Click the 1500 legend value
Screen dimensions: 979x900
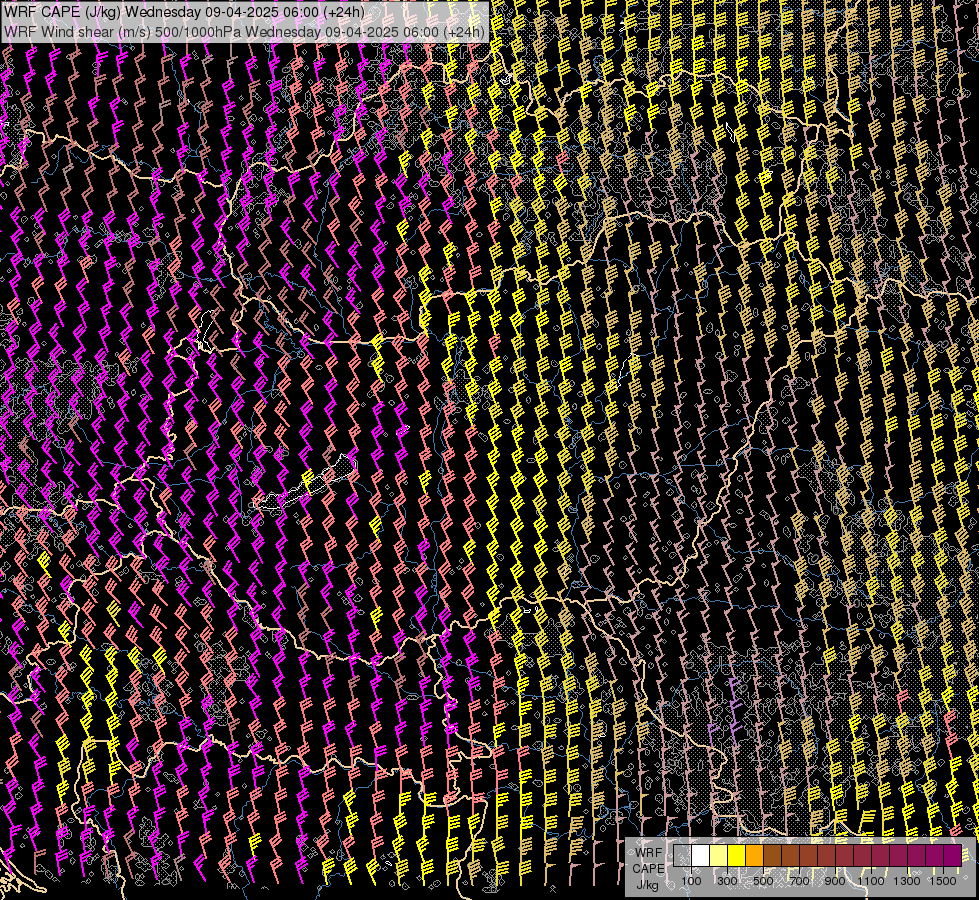[943, 881]
